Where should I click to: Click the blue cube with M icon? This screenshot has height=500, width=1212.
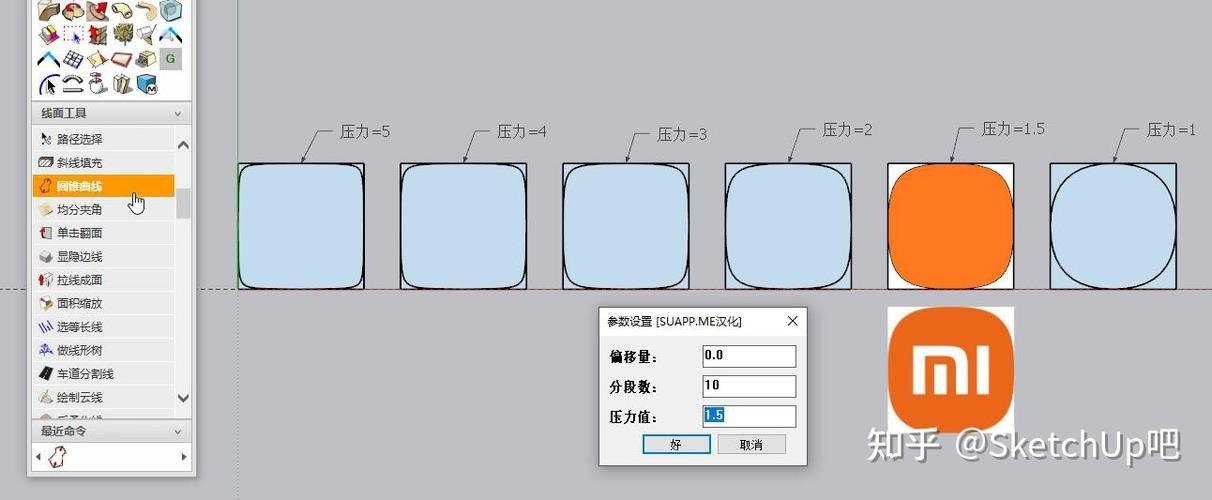(147, 85)
